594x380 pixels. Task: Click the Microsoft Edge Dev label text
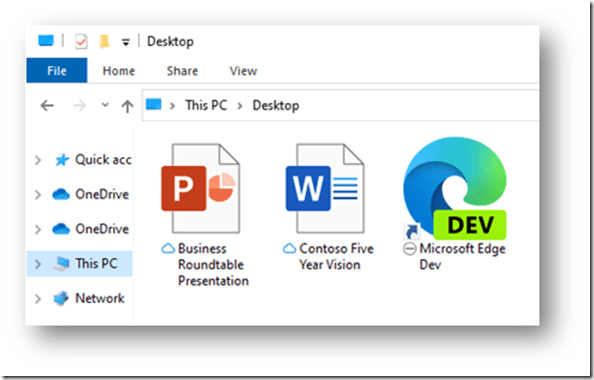coord(462,257)
